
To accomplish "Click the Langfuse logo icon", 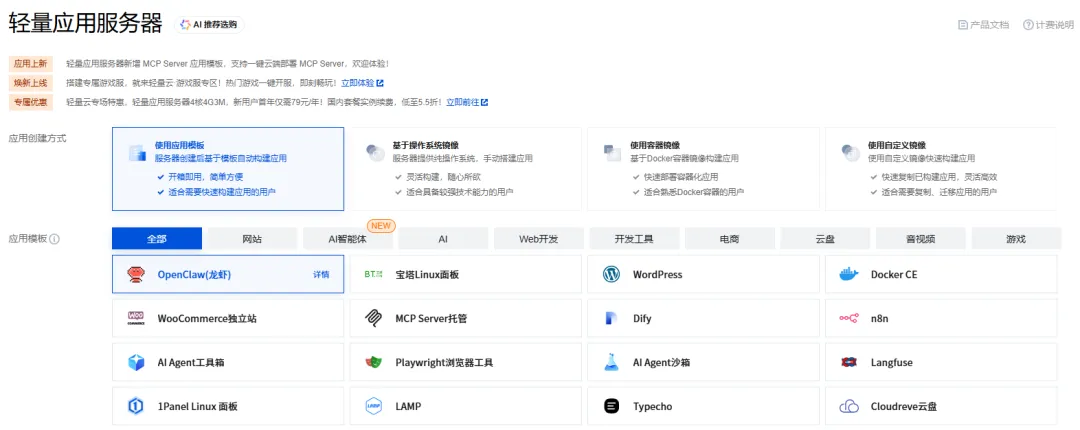I will tap(849, 362).
